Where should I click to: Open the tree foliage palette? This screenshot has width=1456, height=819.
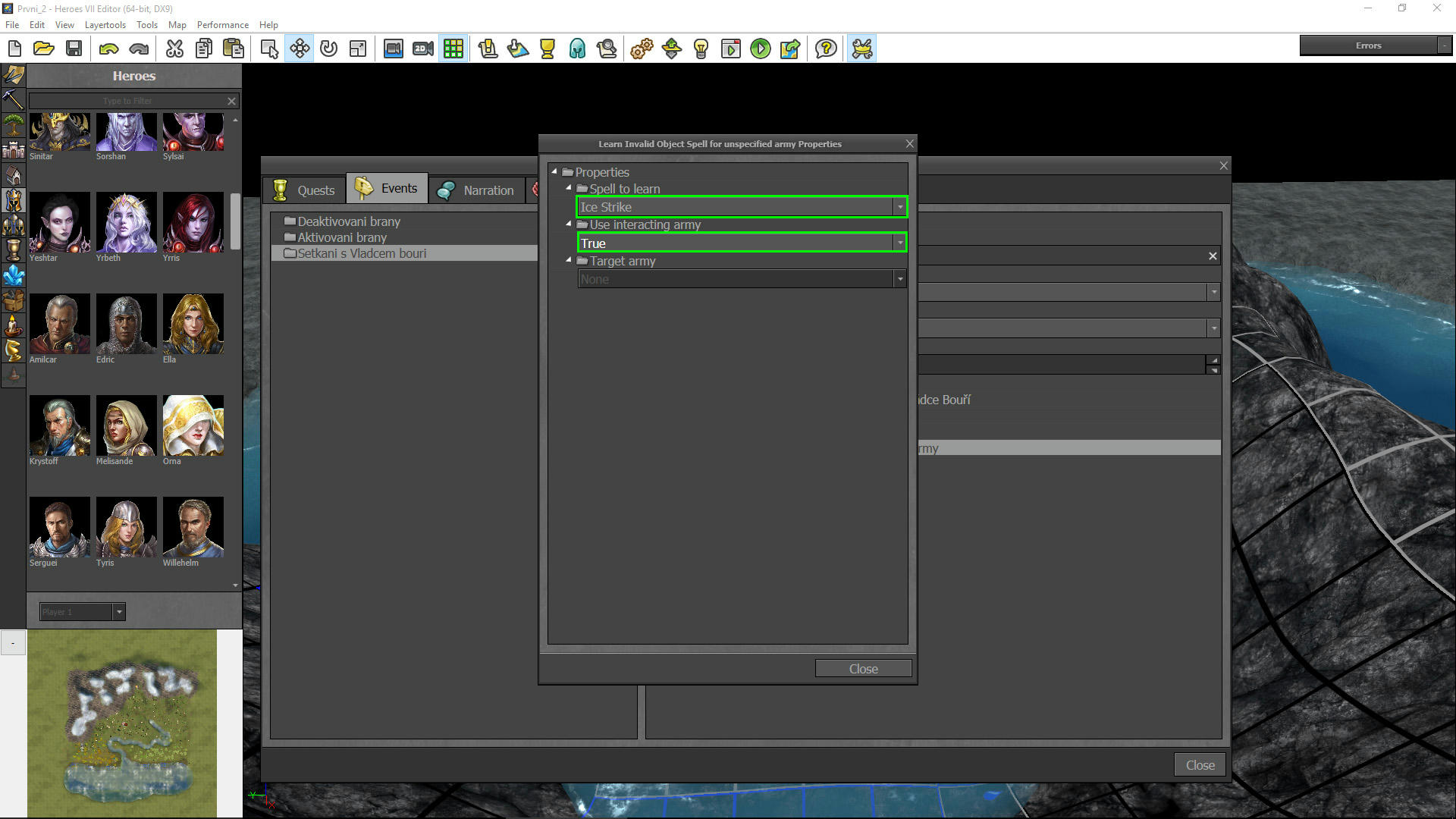pos(14,124)
